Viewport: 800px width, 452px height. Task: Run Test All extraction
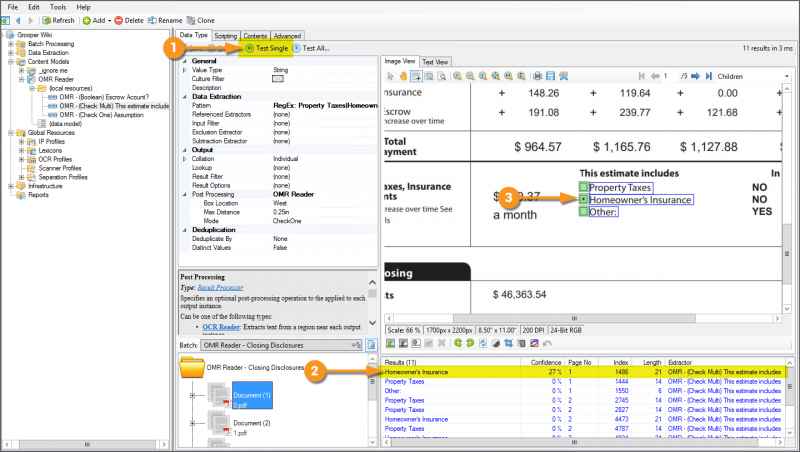click(x=315, y=48)
